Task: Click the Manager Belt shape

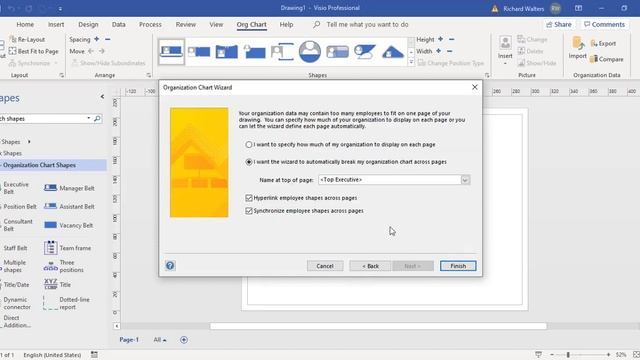Action: click(69, 188)
